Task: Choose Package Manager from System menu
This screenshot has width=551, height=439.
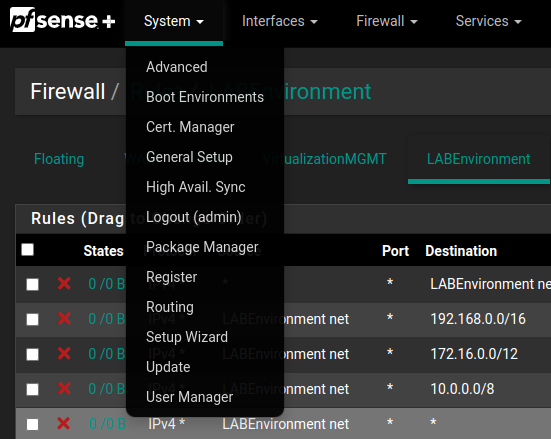Action: tap(202, 247)
